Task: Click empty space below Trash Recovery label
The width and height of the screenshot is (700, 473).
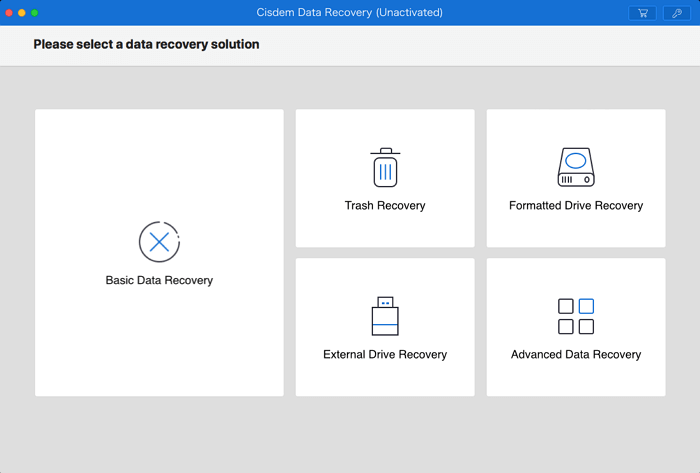Action: click(385, 230)
